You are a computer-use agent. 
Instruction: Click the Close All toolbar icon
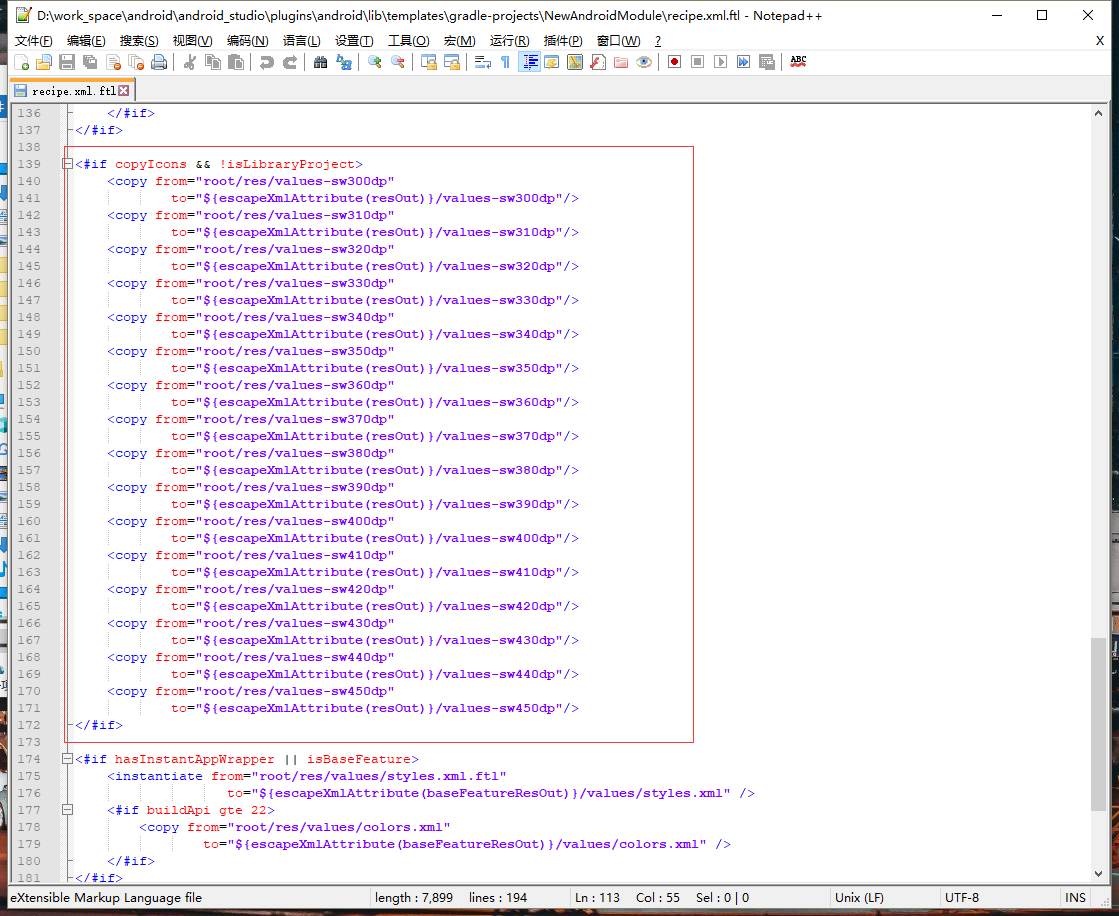[x=136, y=63]
